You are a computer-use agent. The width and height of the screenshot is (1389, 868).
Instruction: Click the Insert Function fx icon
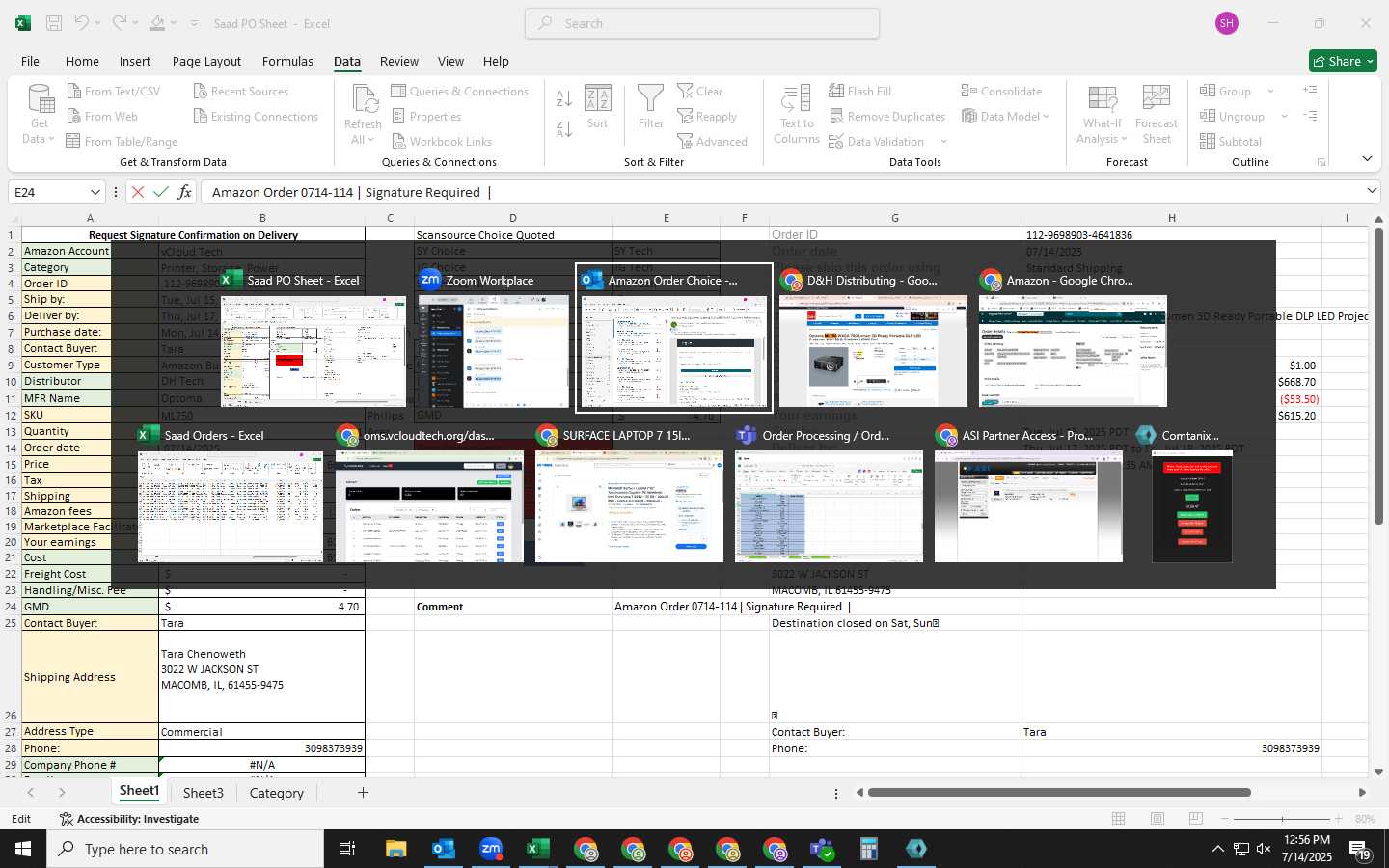pyautogui.click(x=184, y=192)
